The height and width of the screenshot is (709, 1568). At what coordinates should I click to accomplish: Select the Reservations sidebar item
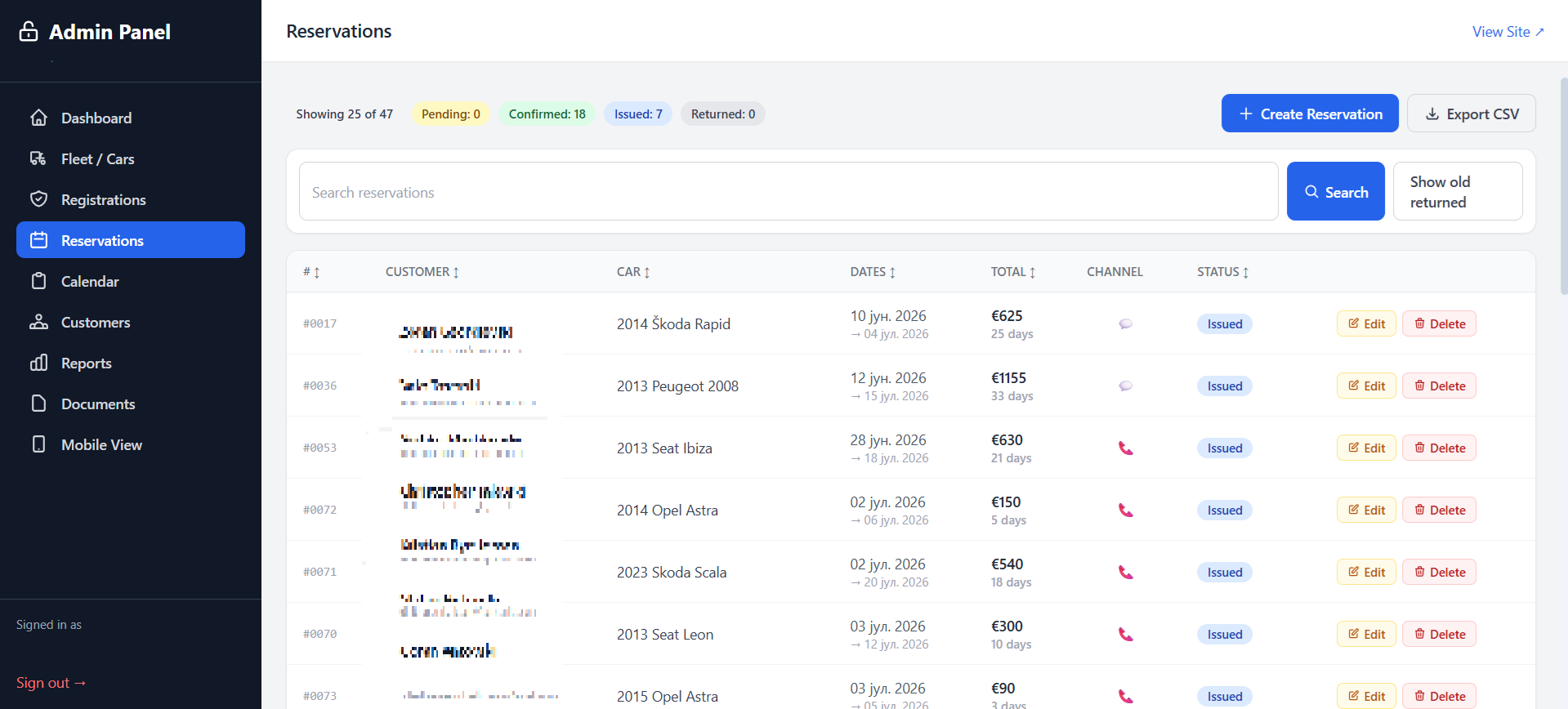131,240
